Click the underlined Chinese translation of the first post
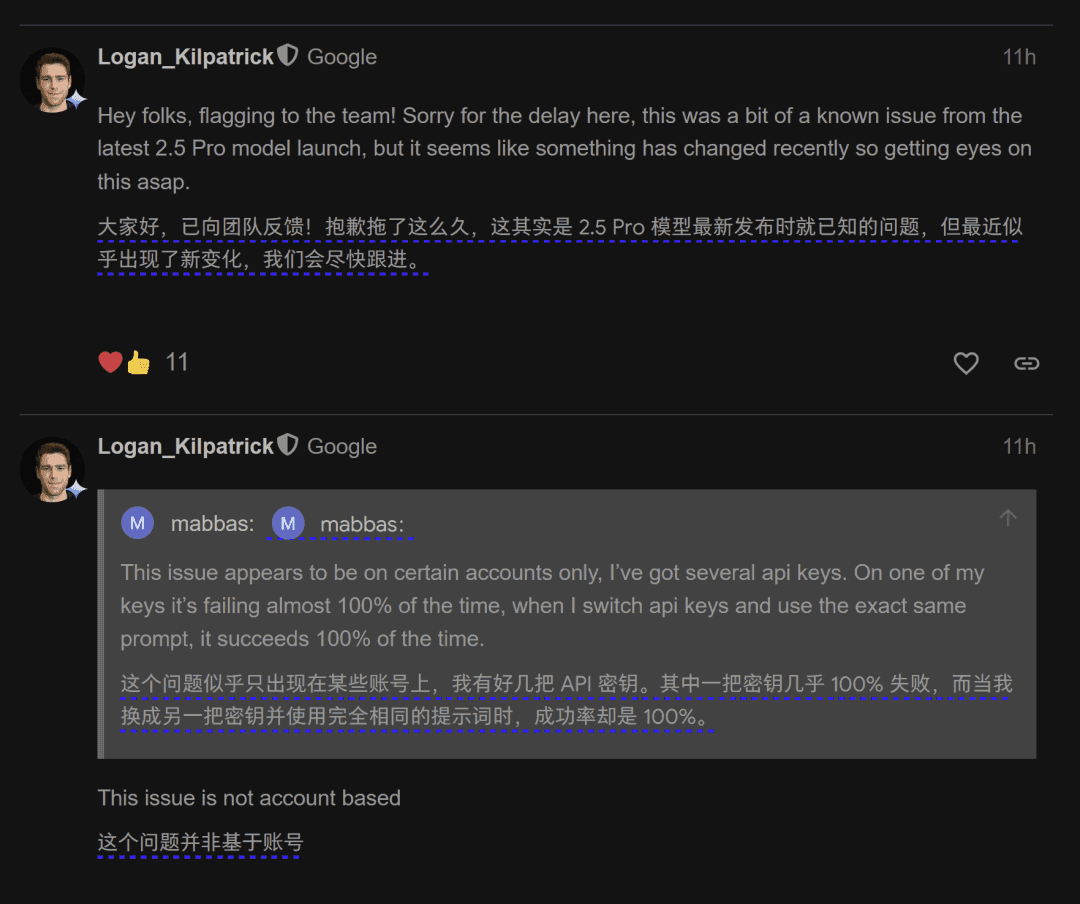Viewport: 1080px width, 904px height. coord(560,243)
